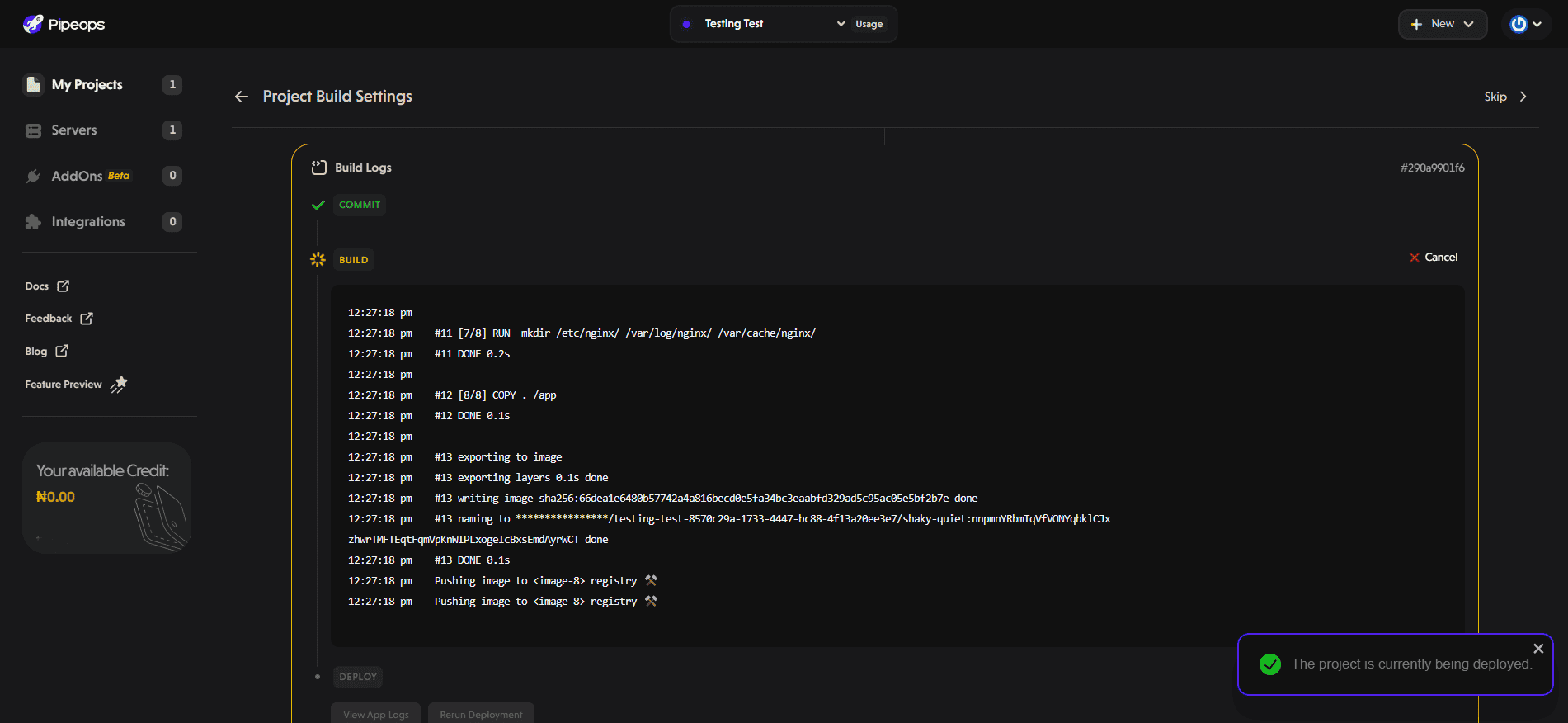
Task: Click the '#13 exporting to image' log line
Action: [498, 457]
